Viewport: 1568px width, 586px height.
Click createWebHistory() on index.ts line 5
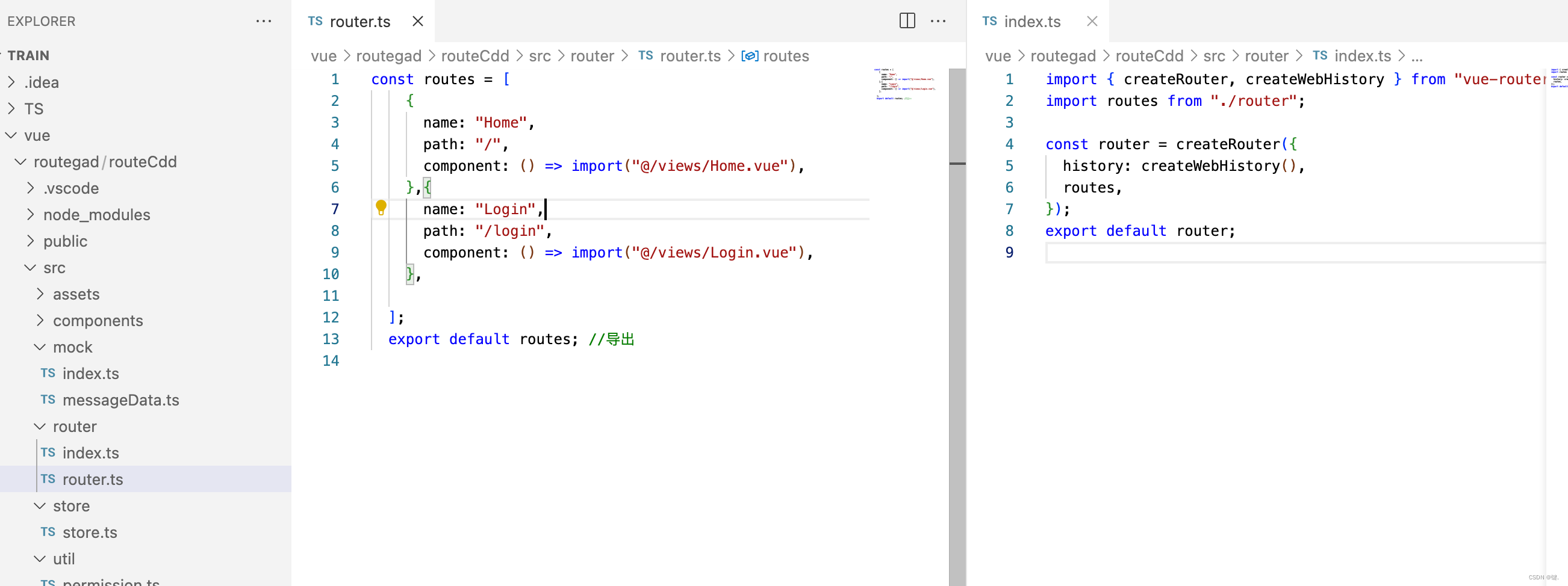pyautogui.click(x=1219, y=165)
